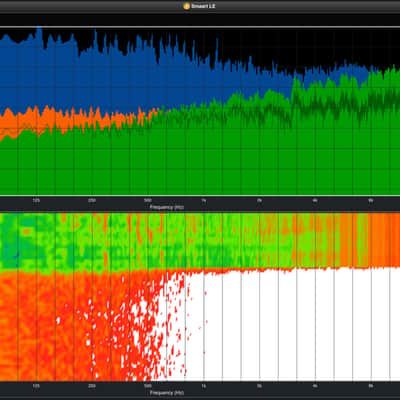Click the 4k label on the upper frequency axis
Viewport: 400px width, 400px height.
coord(315,201)
